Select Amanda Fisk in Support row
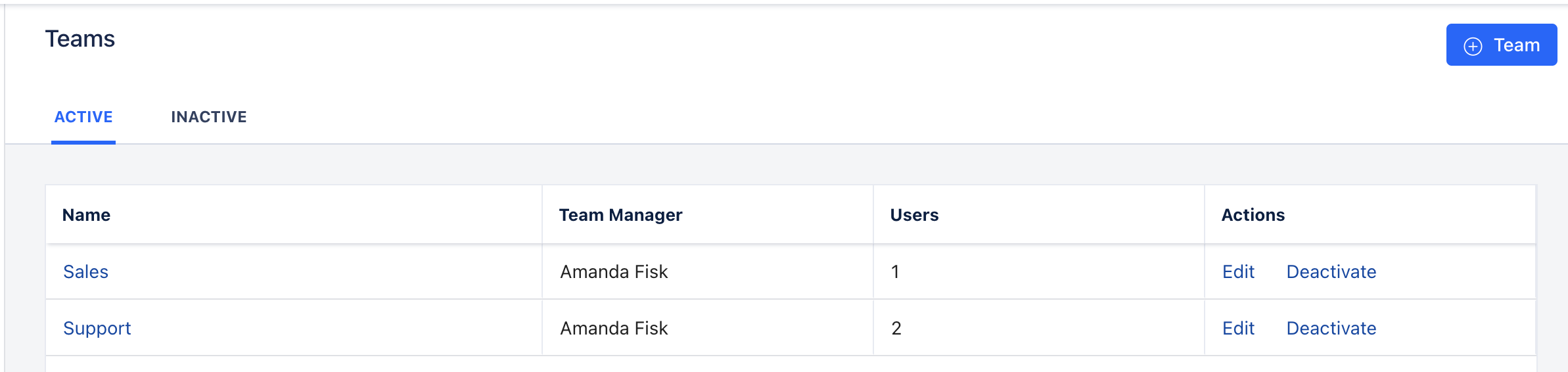 click(614, 329)
